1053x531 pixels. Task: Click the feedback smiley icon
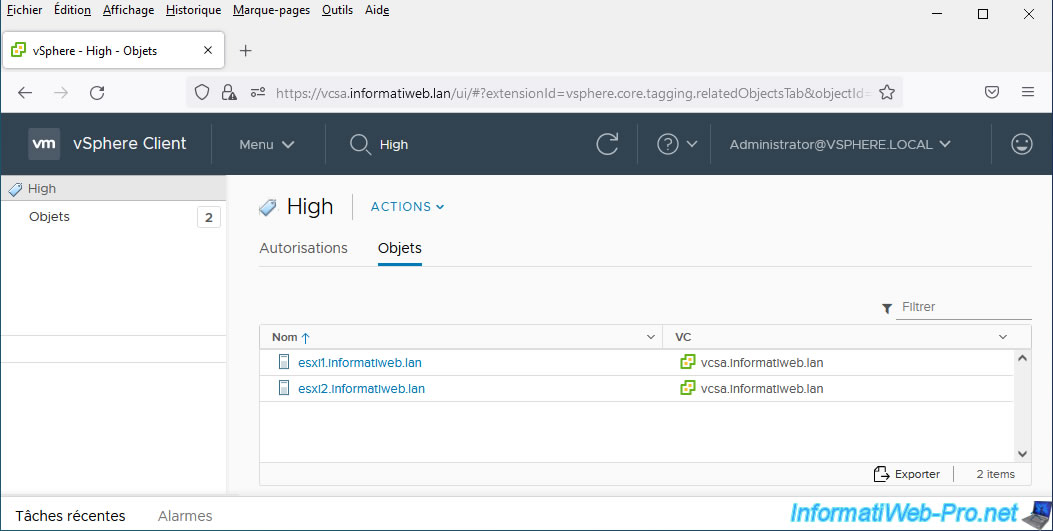pos(1021,144)
